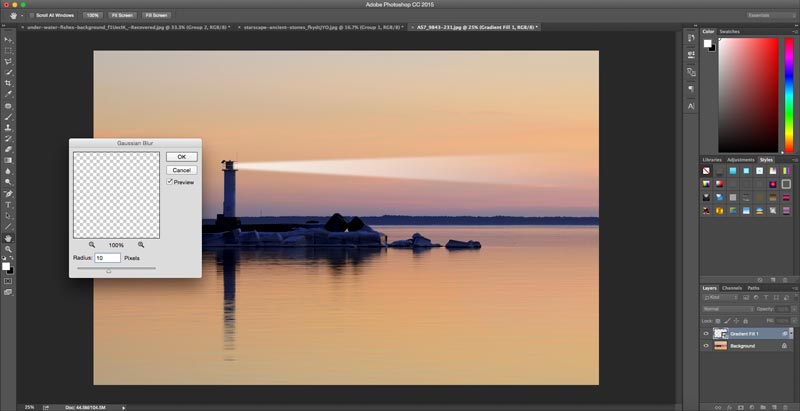Hide the Background layer
Viewport: 800px width, 411px height.
pyautogui.click(x=706, y=346)
